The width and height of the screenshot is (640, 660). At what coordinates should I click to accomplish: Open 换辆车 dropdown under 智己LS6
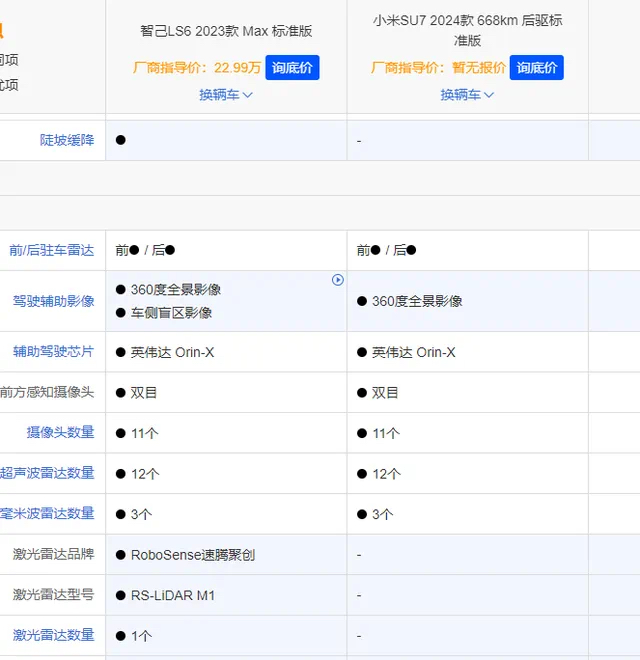(226, 95)
